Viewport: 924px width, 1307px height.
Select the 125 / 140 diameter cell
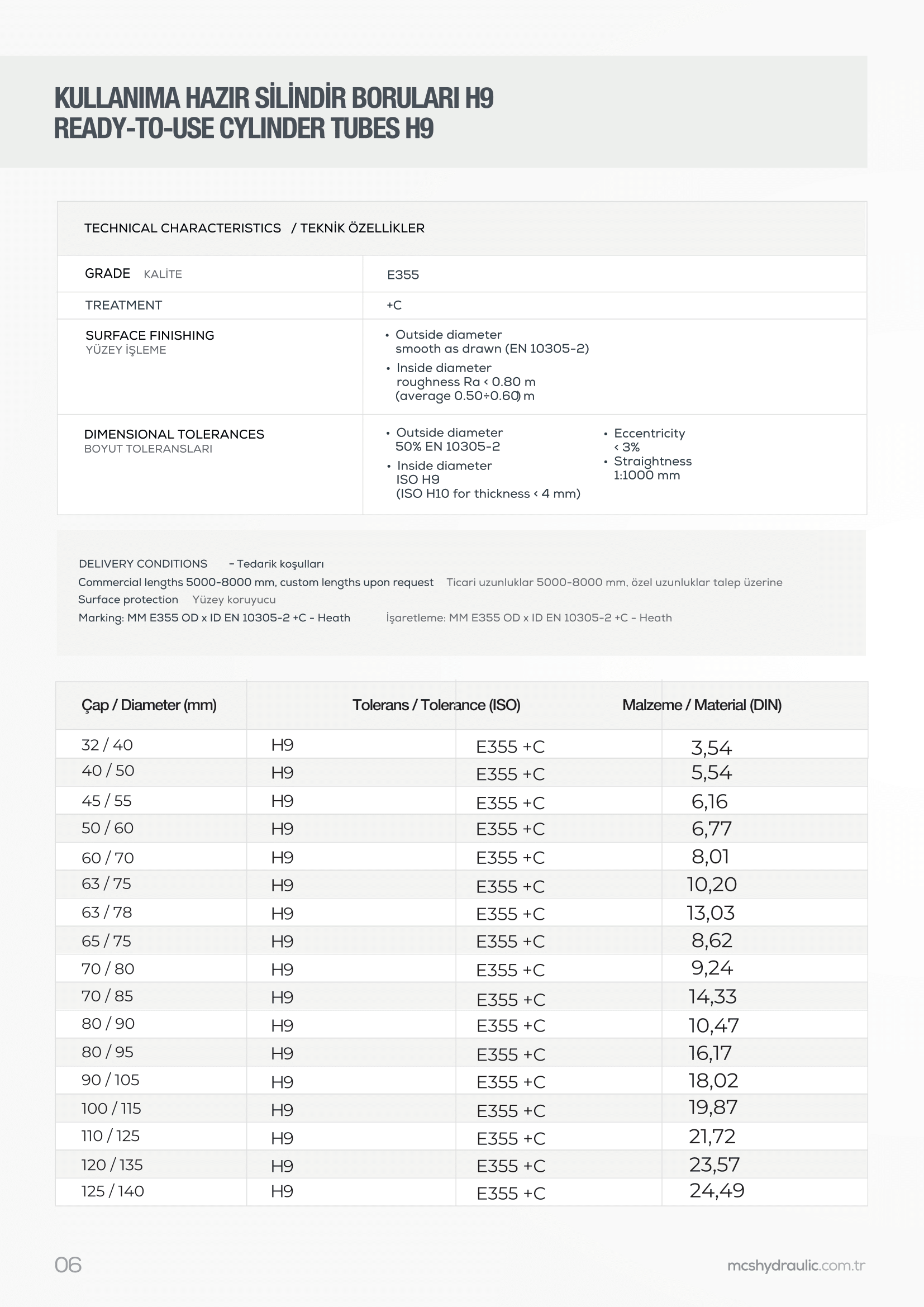(113, 1191)
